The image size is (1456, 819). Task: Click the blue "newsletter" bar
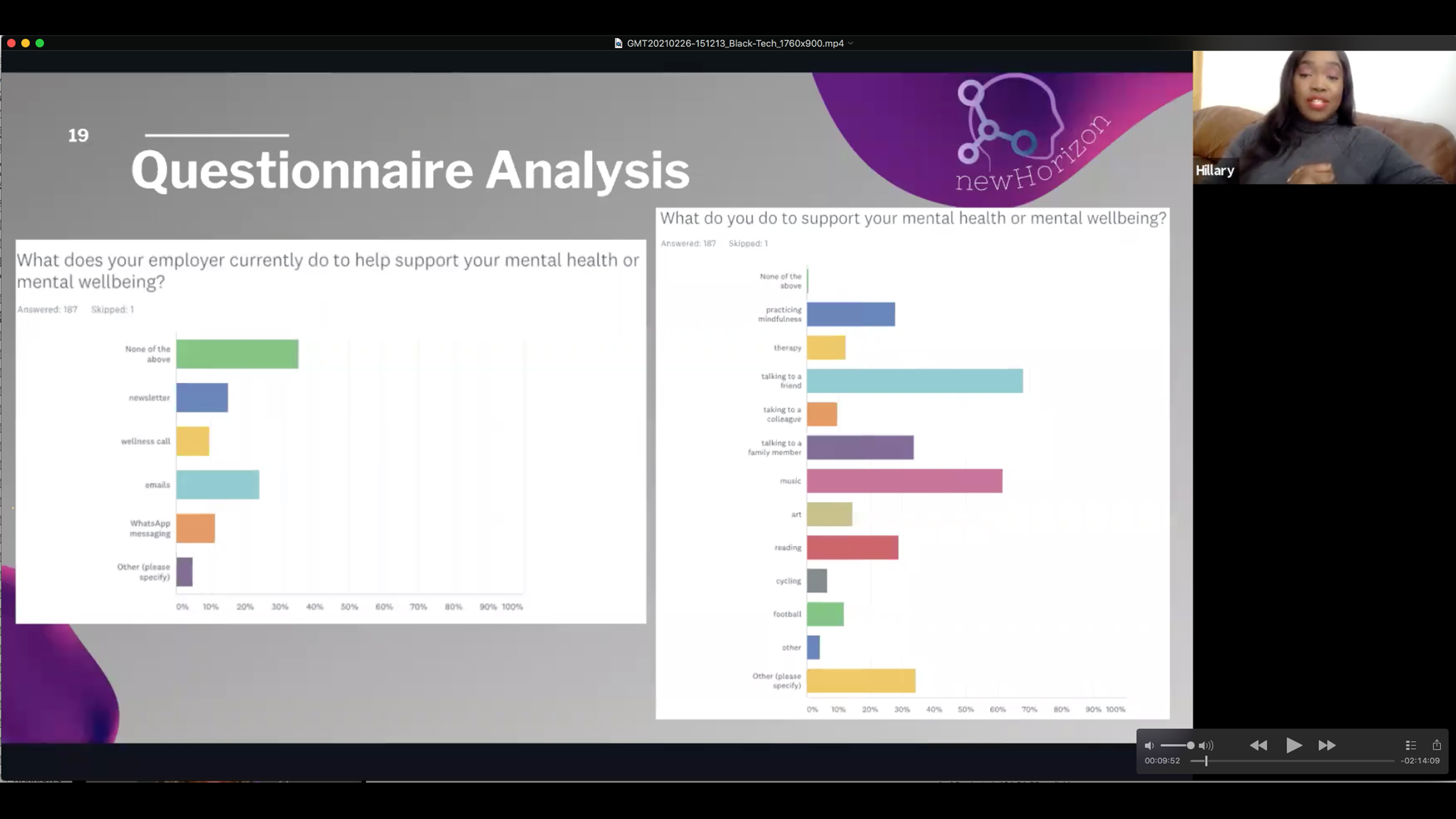tap(202, 398)
